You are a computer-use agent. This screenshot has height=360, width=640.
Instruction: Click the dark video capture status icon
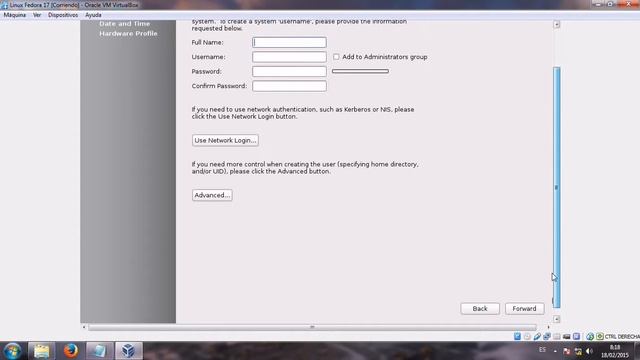(x=567, y=336)
